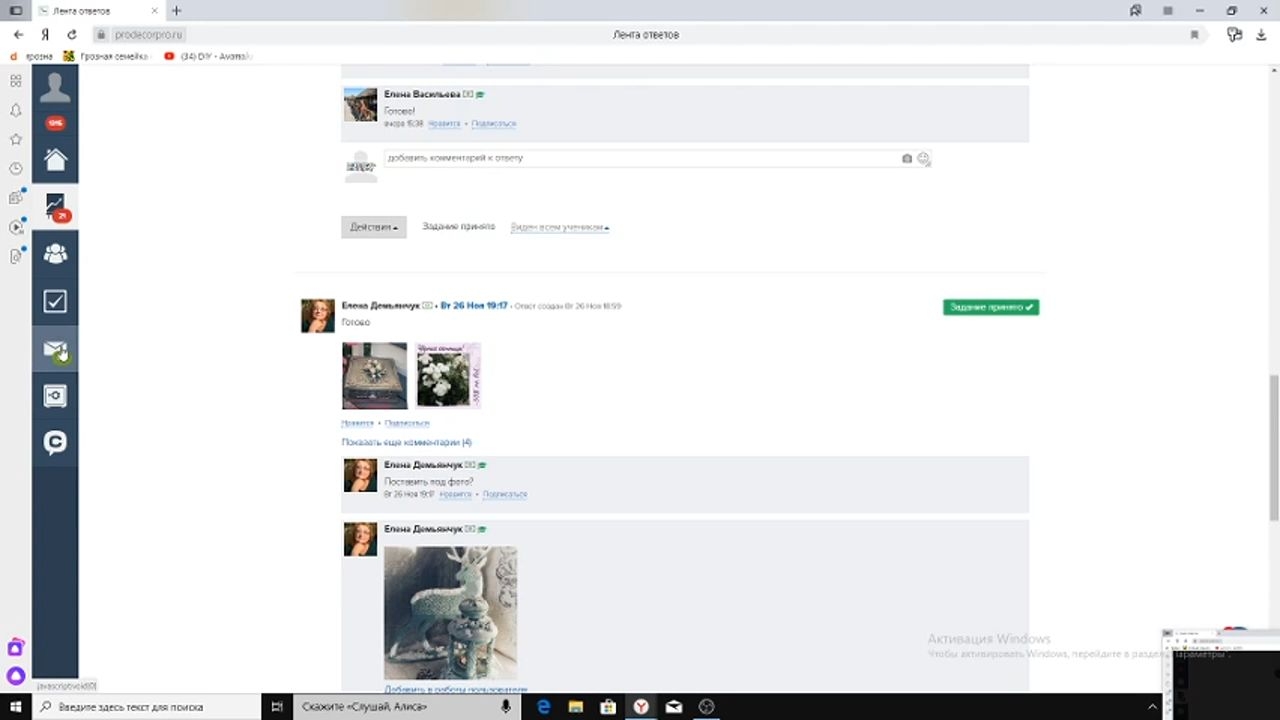
Task: Activate the Alice voice microphone in taskbar
Action: point(506,707)
